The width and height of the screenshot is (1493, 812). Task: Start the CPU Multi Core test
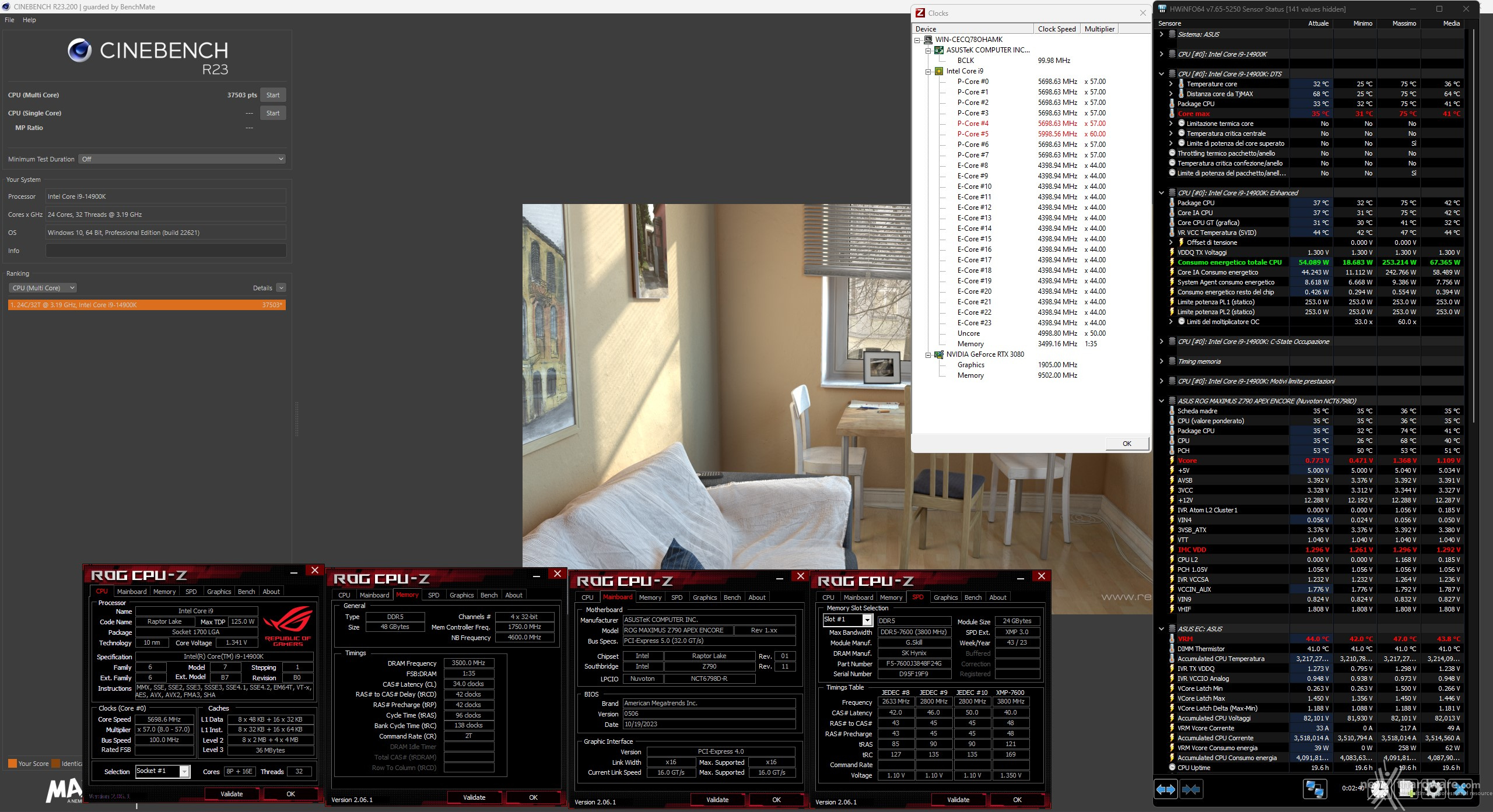click(273, 95)
